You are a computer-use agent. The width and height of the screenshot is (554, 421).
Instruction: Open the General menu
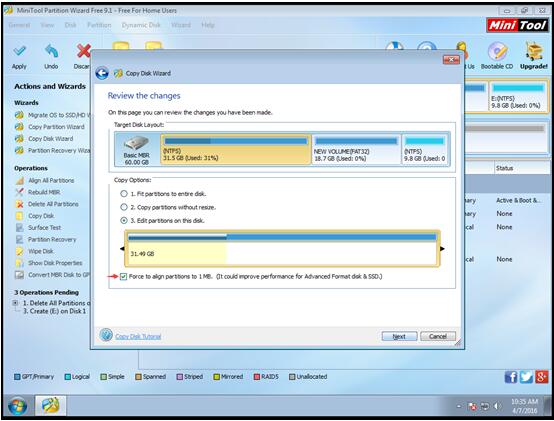pos(19,25)
